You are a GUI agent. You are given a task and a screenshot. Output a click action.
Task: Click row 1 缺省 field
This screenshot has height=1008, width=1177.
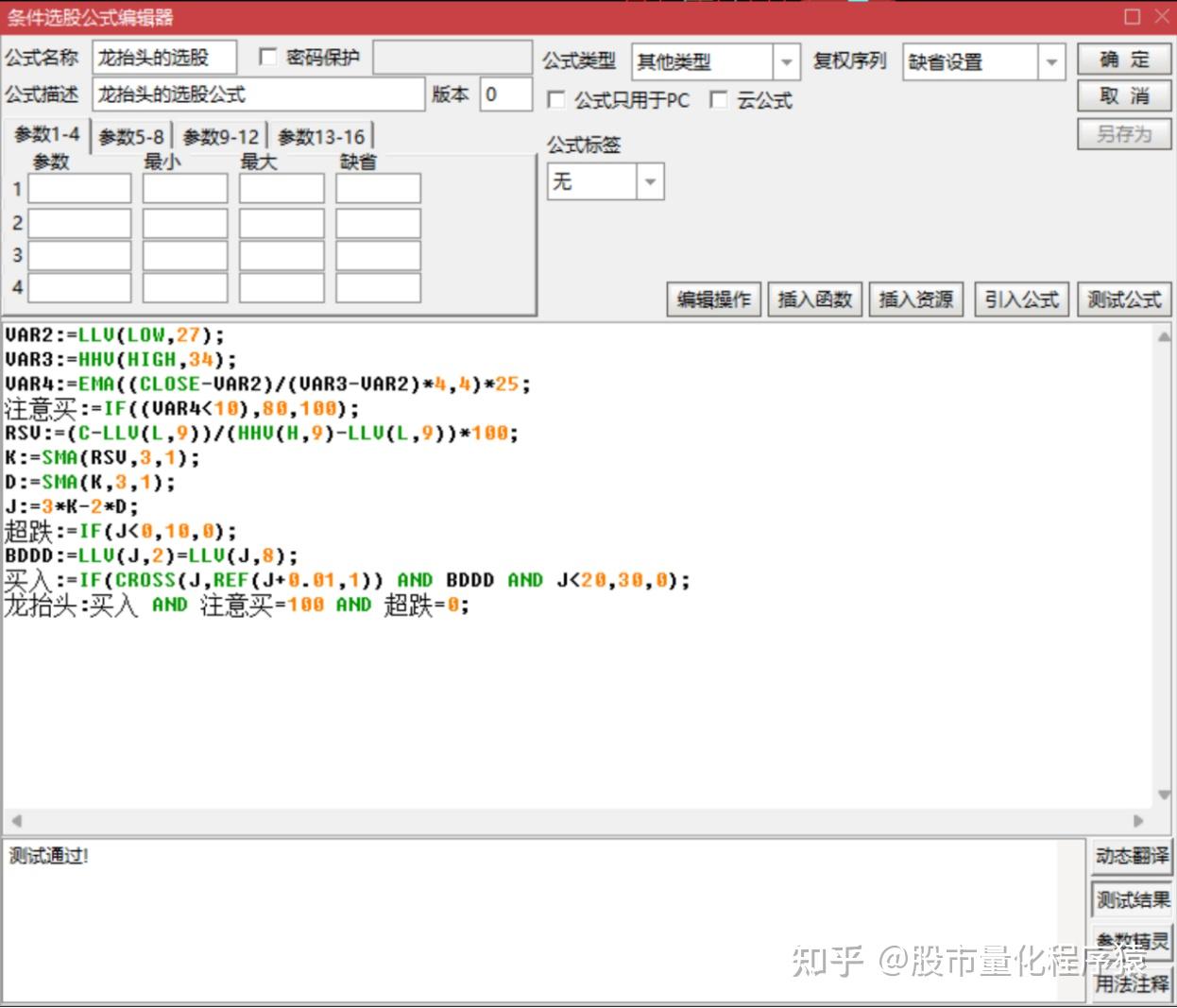(x=378, y=189)
